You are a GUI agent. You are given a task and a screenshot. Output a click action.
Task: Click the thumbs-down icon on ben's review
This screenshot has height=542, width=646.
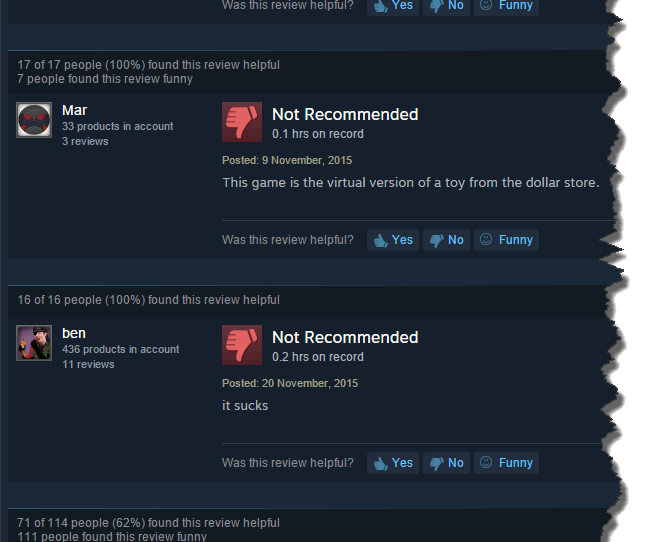[242, 345]
